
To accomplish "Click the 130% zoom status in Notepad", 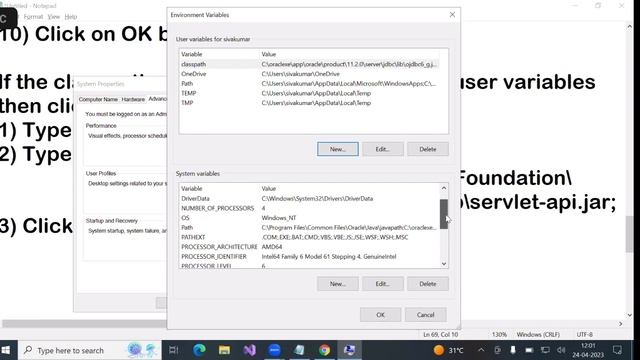I will [x=499, y=335].
